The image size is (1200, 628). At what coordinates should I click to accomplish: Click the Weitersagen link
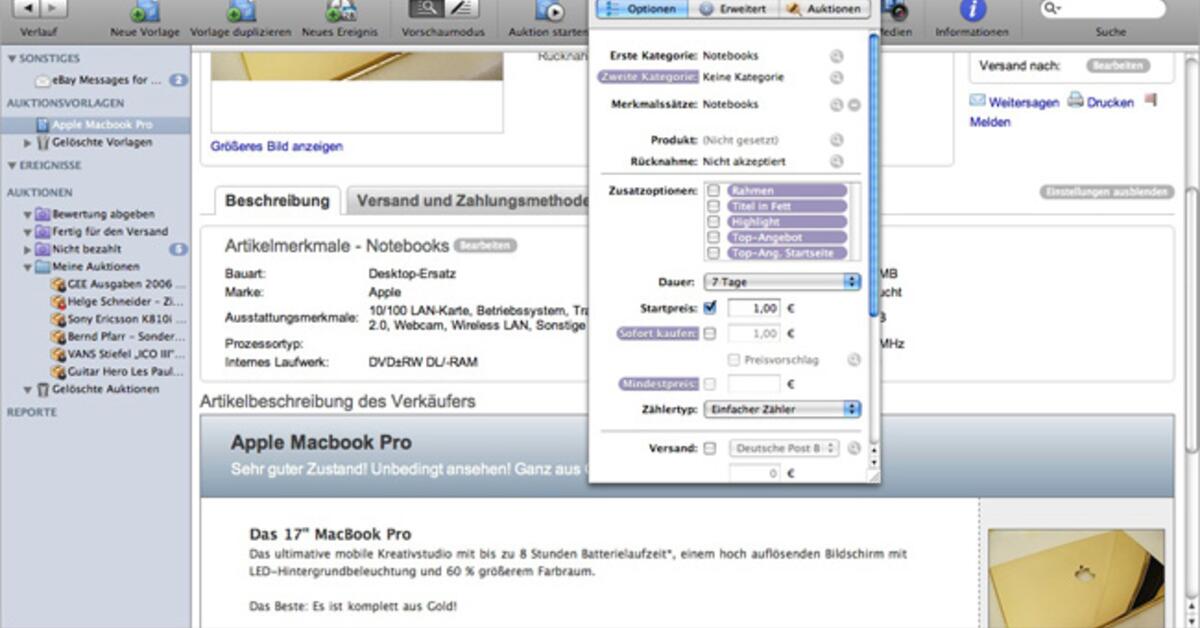(x=1023, y=102)
